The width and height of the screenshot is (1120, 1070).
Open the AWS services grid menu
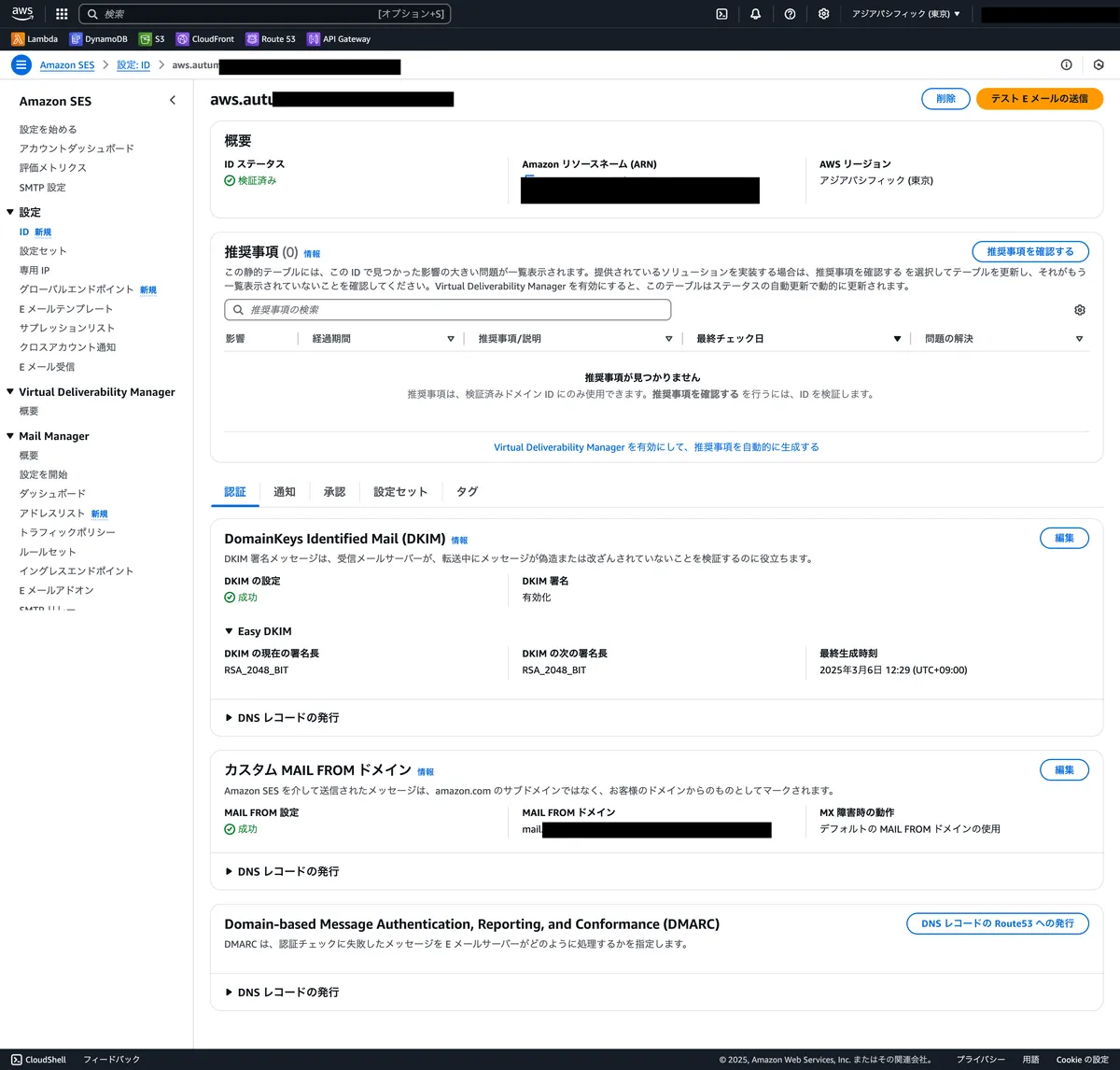62,14
